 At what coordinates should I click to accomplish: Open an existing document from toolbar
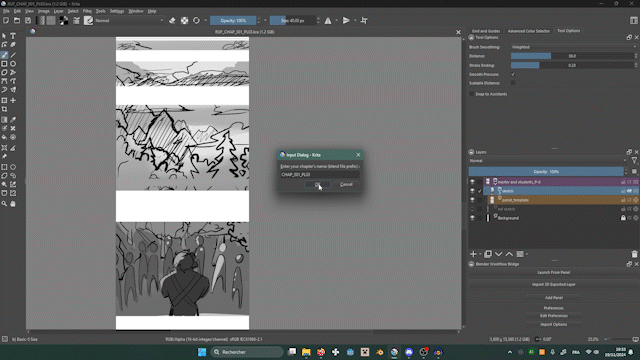click(17, 20)
